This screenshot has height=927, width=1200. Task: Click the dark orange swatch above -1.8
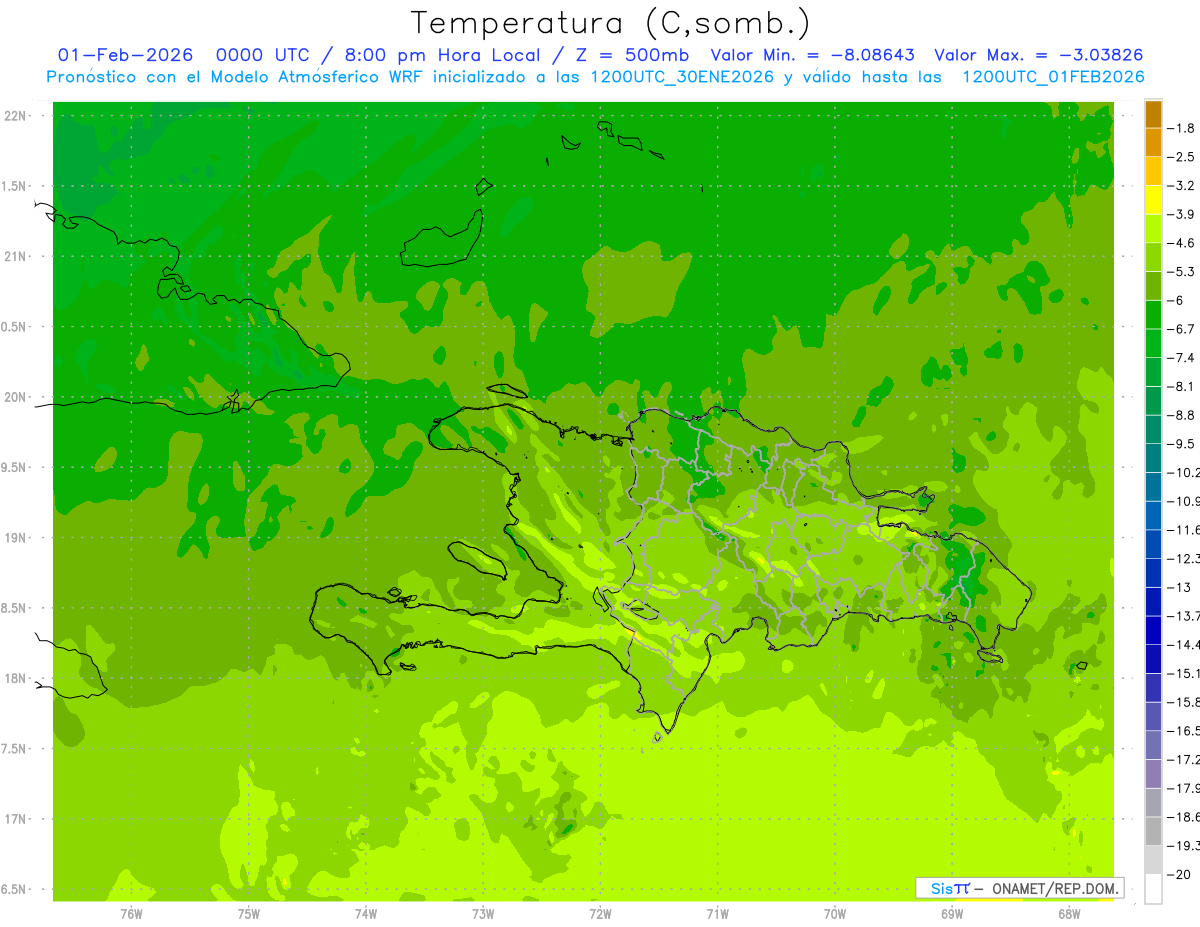pyautogui.click(x=1153, y=114)
